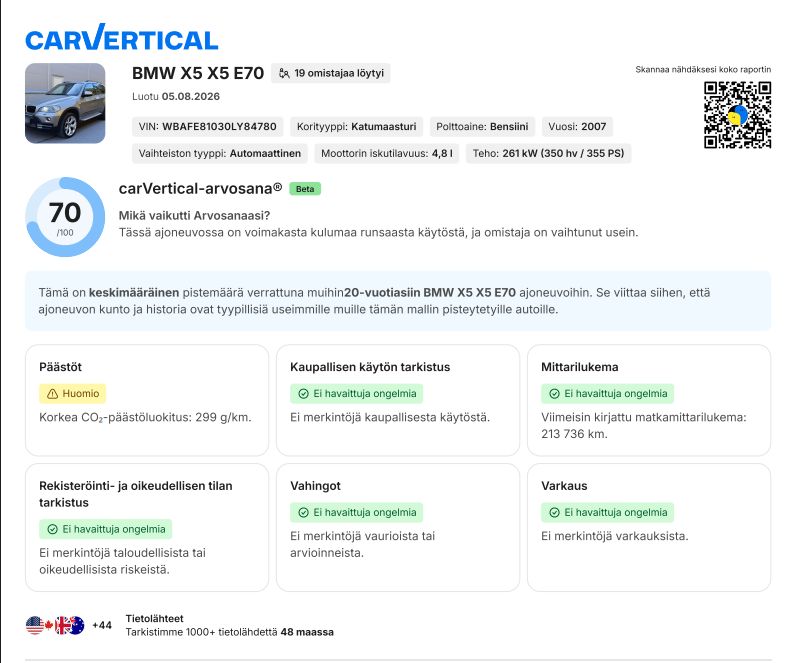Click the warning triangle icon in Huomio
Viewport: 793px width, 663px height.
pos(52,393)
